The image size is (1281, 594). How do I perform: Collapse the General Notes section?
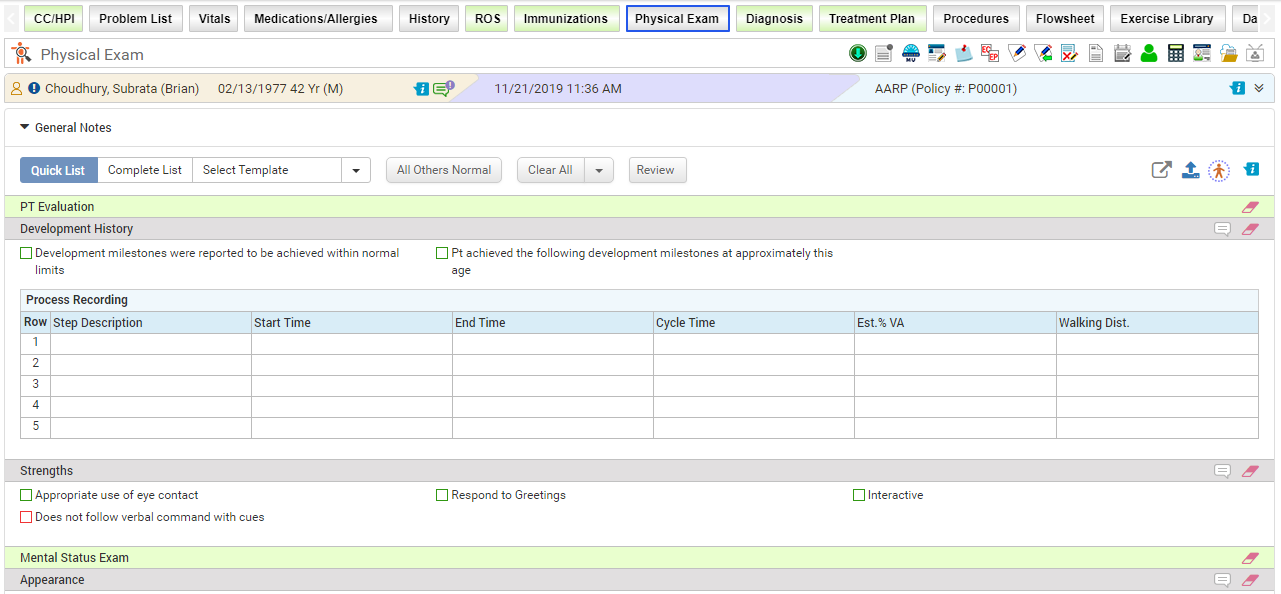(25, 128)
